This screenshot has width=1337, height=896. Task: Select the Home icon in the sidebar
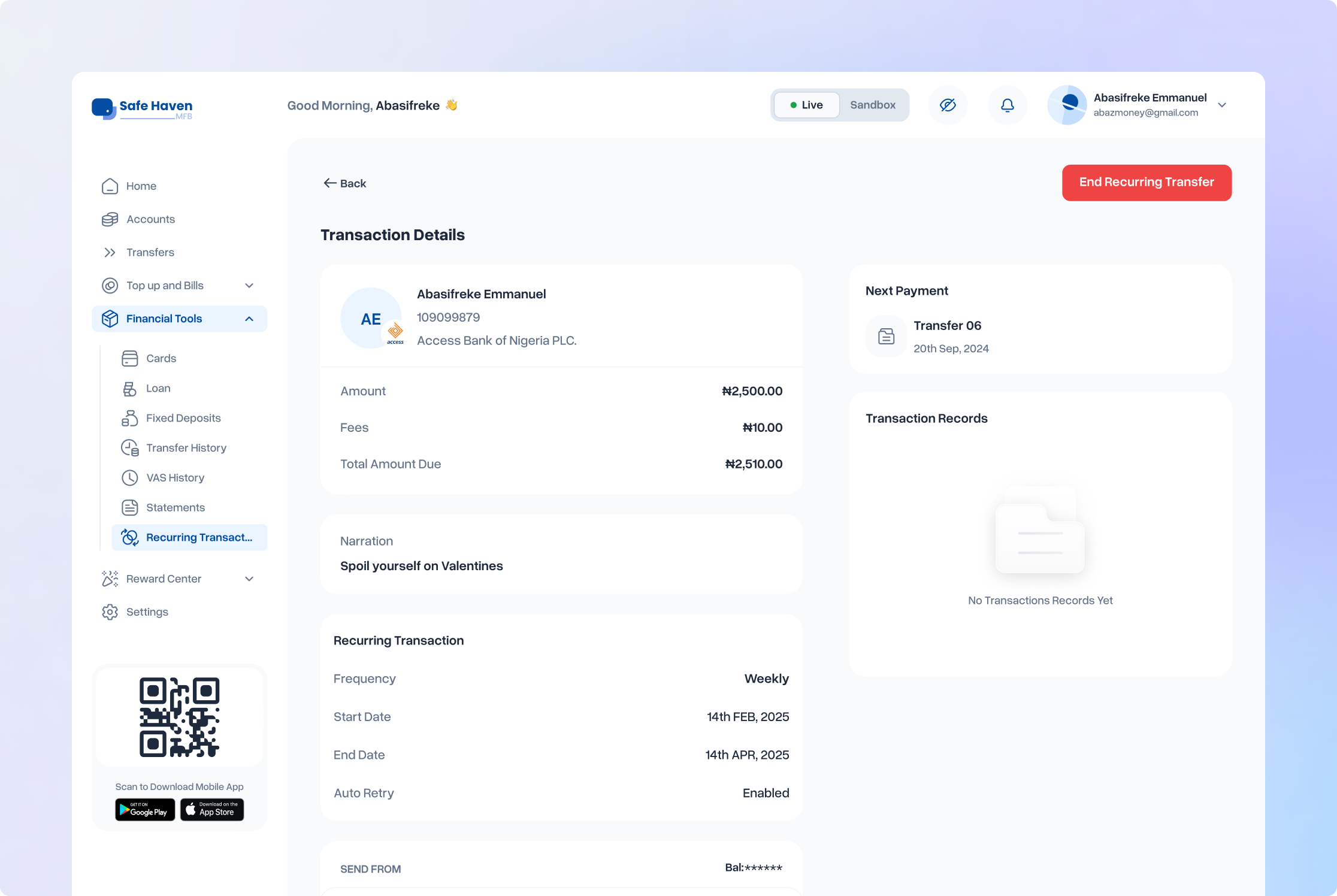(110, 186)
